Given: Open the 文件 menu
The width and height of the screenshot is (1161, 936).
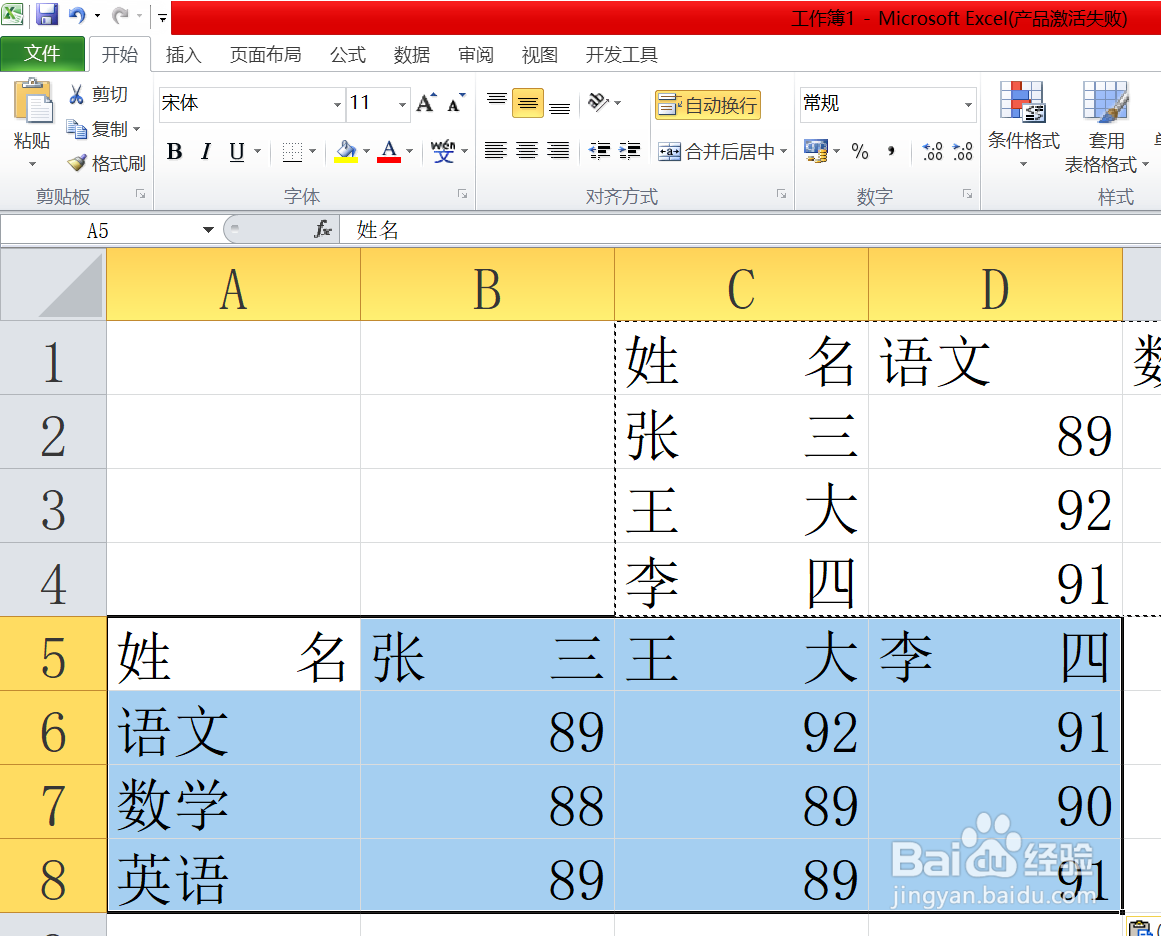Looking at the screenshot, I should click(x=43, y=54).
